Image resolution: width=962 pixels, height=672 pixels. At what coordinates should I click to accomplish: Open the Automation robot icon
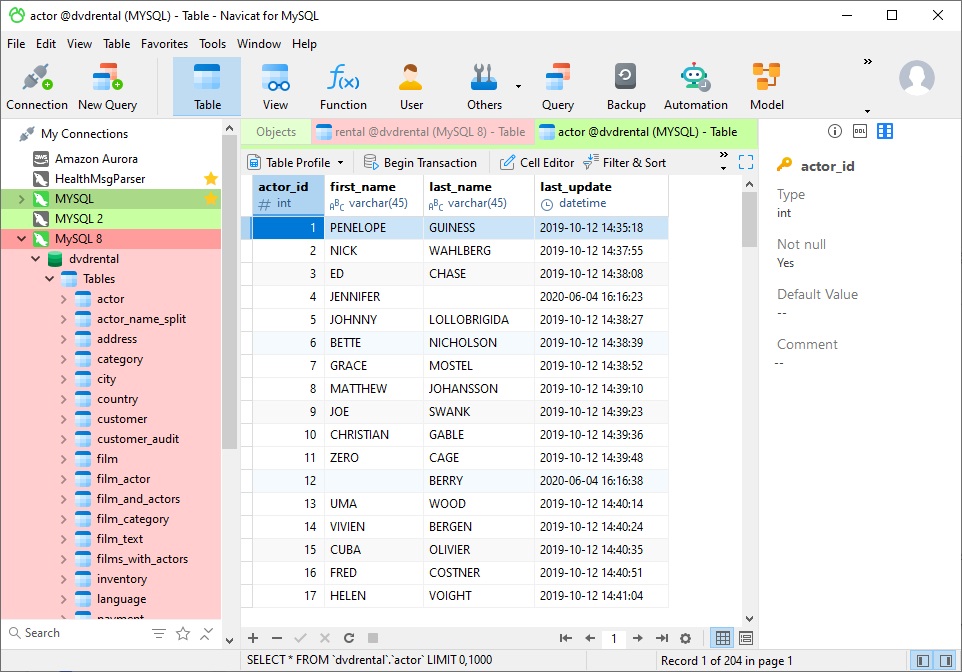pyautogui.click(x=695, y=87)
